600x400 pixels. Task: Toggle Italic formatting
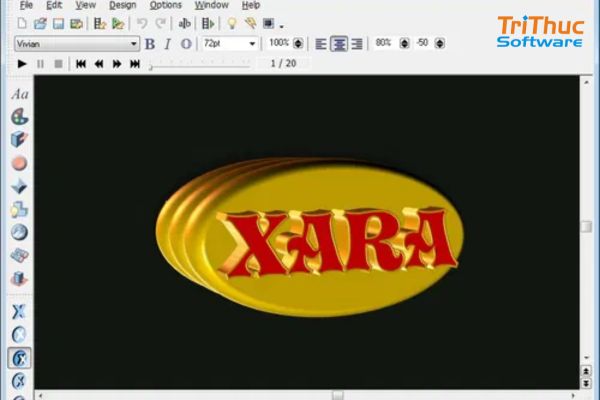(167, 44)
